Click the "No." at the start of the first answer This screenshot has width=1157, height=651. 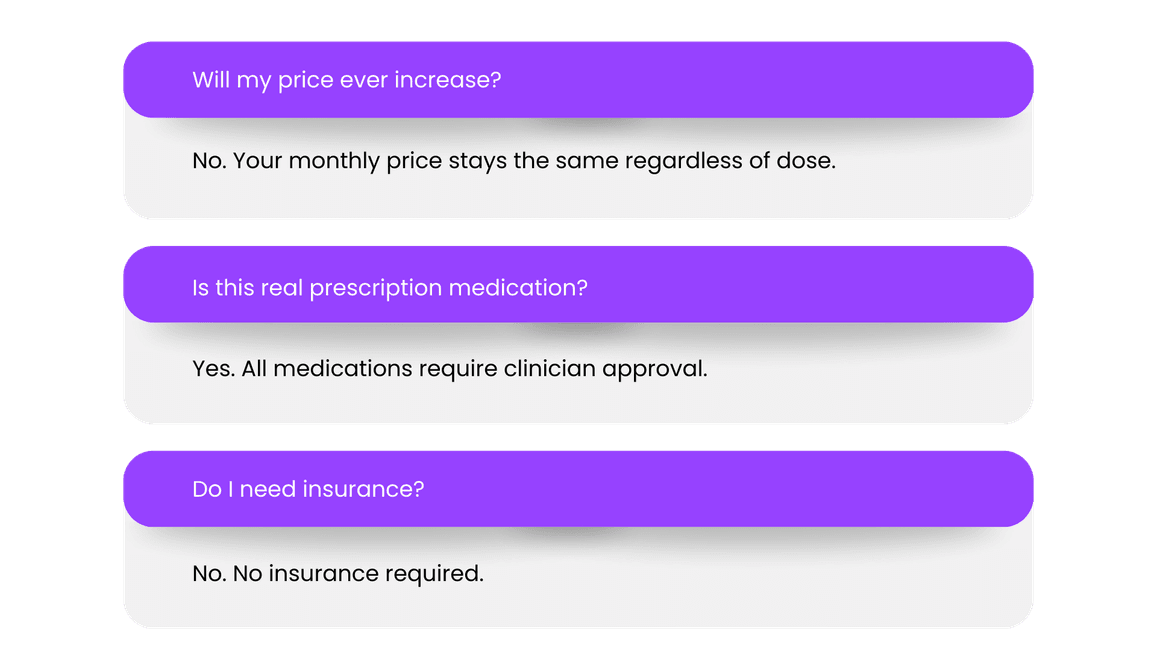[x=209, y=160]
